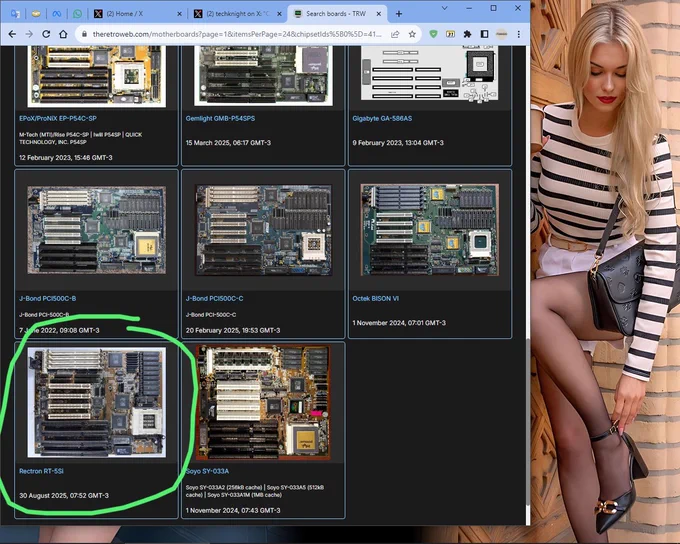Close the 'Search boards - TRW' tab
The width and height of the screenshot is (680, 544).
pos(379,14)
